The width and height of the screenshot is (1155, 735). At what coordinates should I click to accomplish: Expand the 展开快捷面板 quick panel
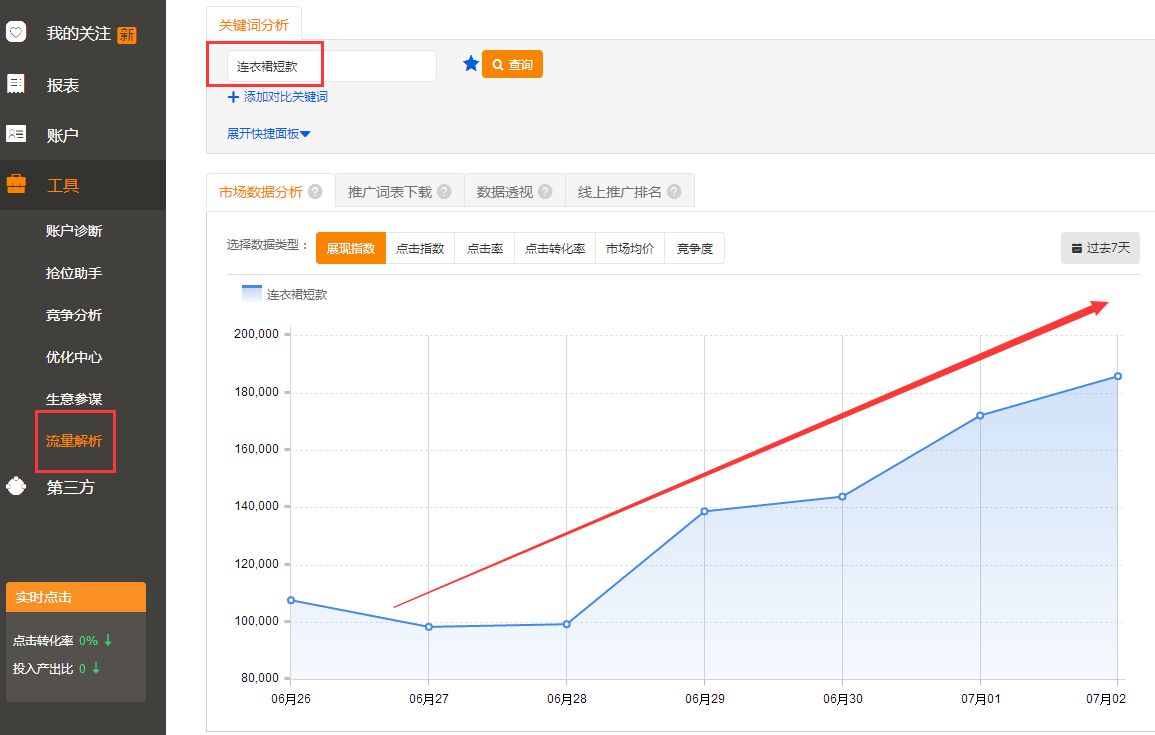269,133
